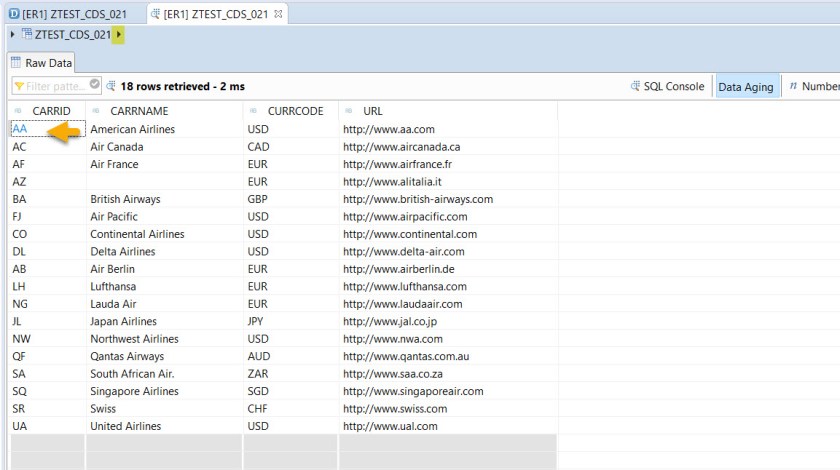The image size is (840, 470).
Task: Select the JPY currency cell
Action: [x=291, y=322]
